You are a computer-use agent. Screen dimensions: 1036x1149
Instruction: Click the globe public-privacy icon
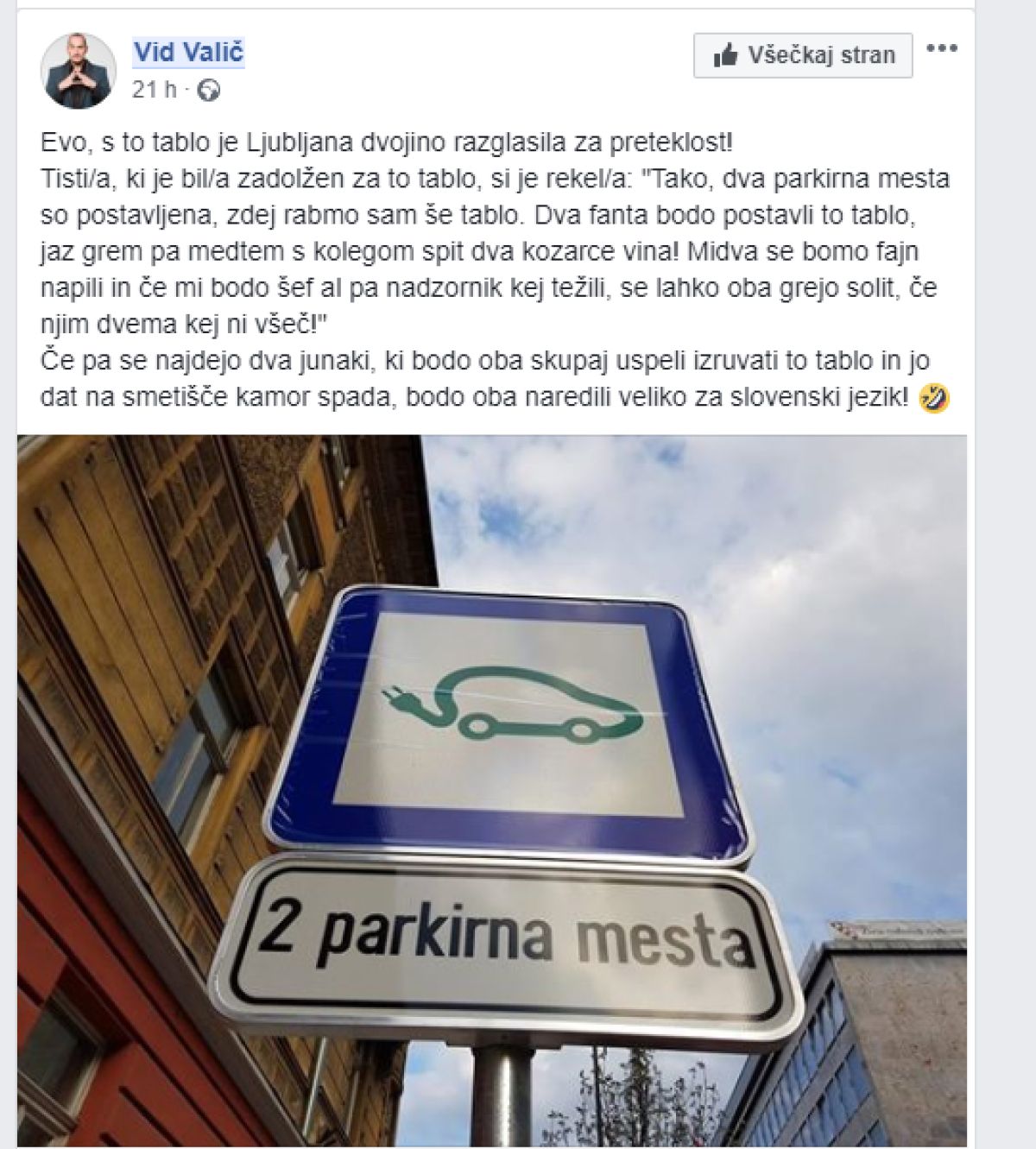click(209, 89)
